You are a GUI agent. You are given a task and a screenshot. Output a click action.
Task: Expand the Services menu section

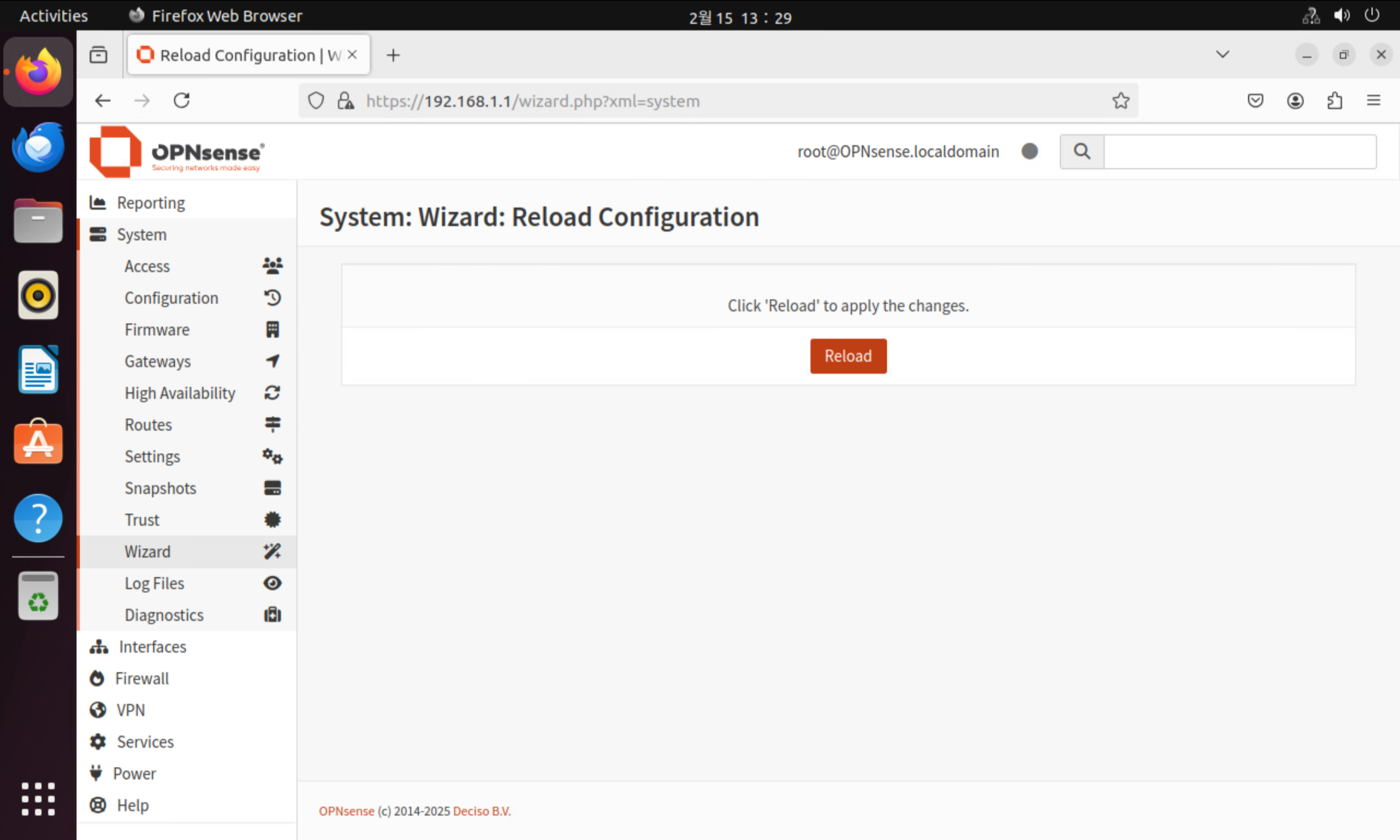tap(145, 741)
